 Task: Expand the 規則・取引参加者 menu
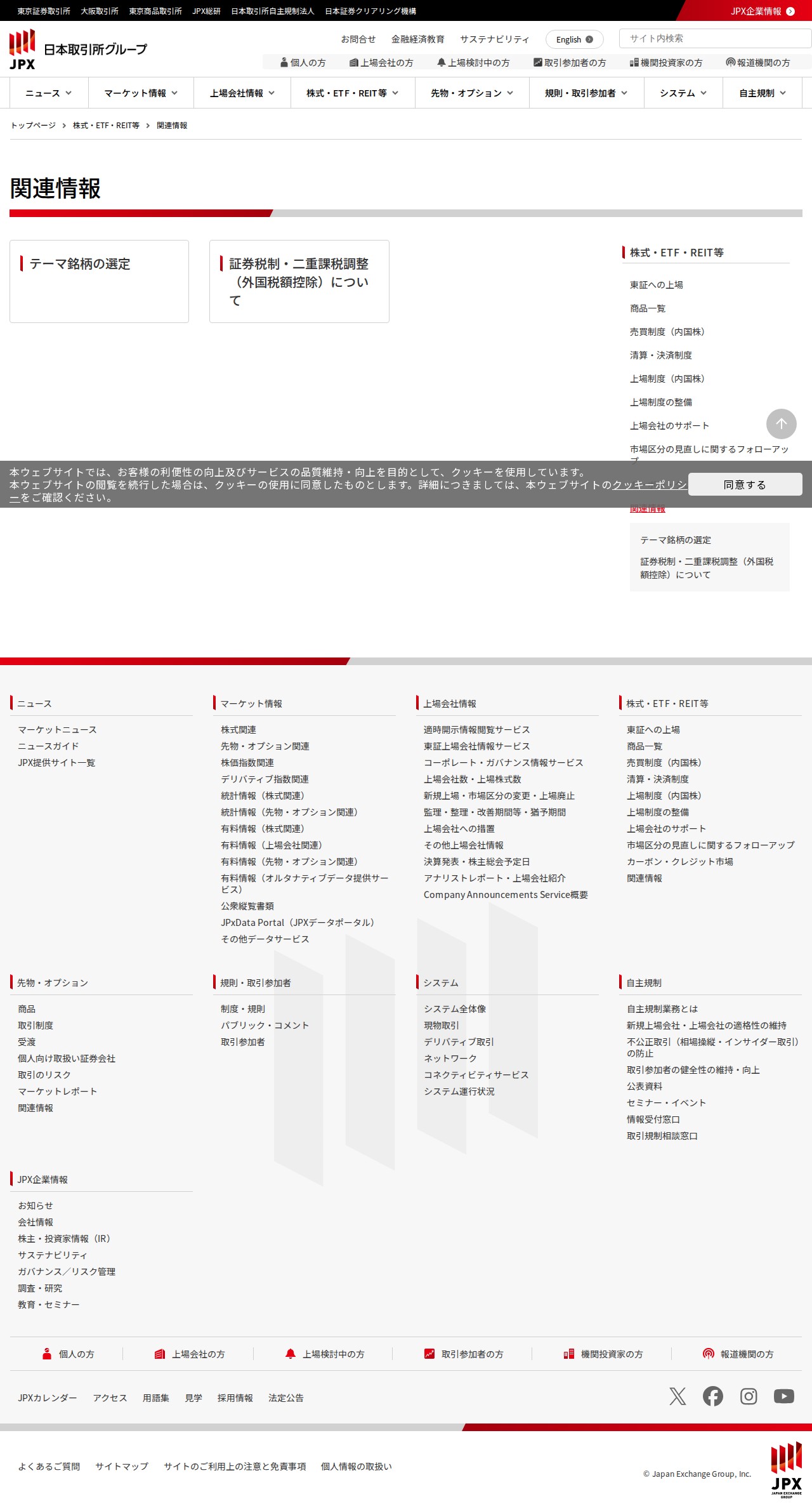click(x=586, y=93)
